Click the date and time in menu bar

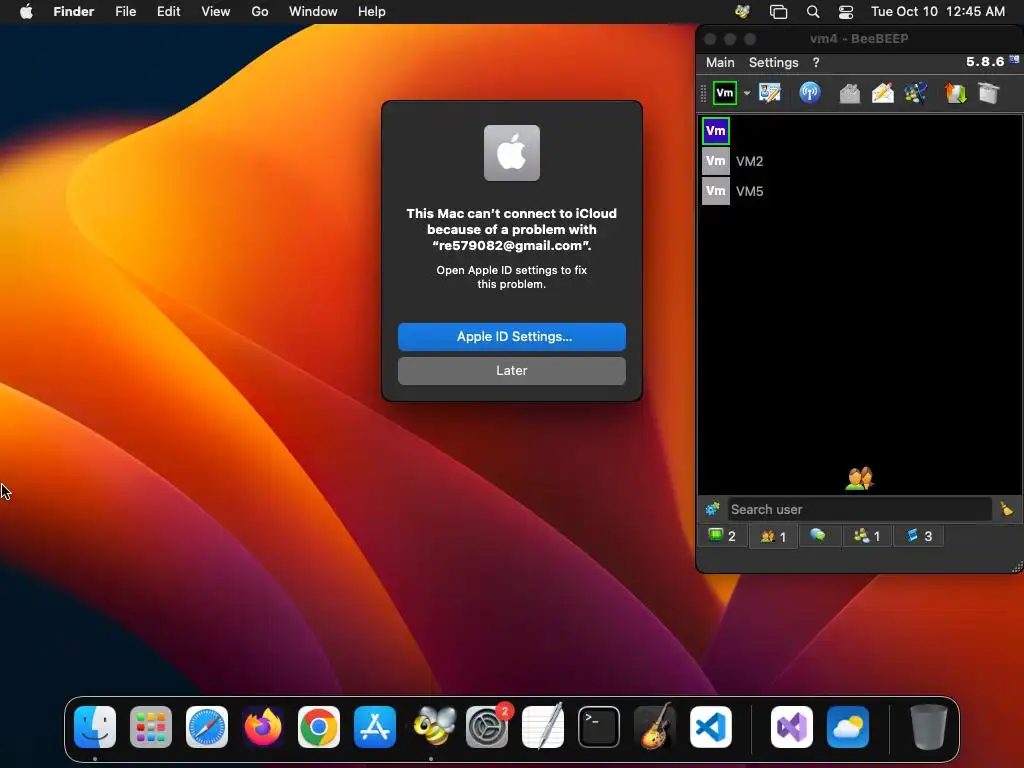pos(938,12)
